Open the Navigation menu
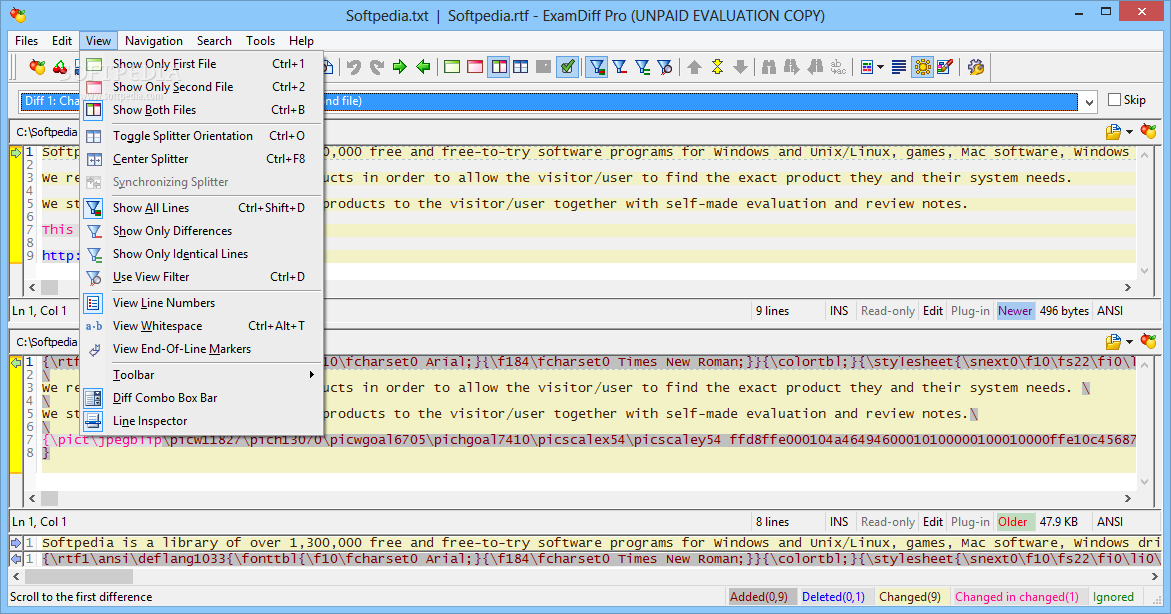1171x614 pixels. 154,40
